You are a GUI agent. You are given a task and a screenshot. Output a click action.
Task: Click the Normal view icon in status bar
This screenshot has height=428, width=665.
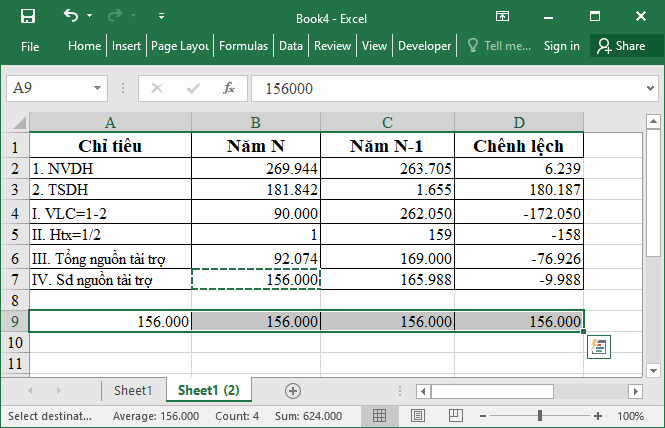click(x=381, y=416)
